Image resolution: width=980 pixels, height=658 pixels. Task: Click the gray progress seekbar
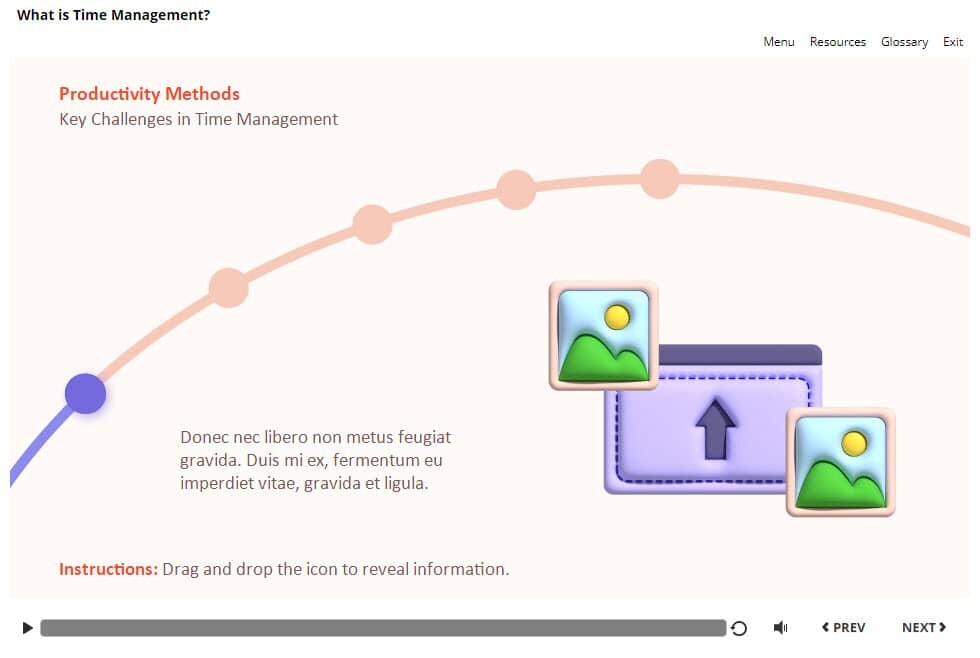click(383, 628)
